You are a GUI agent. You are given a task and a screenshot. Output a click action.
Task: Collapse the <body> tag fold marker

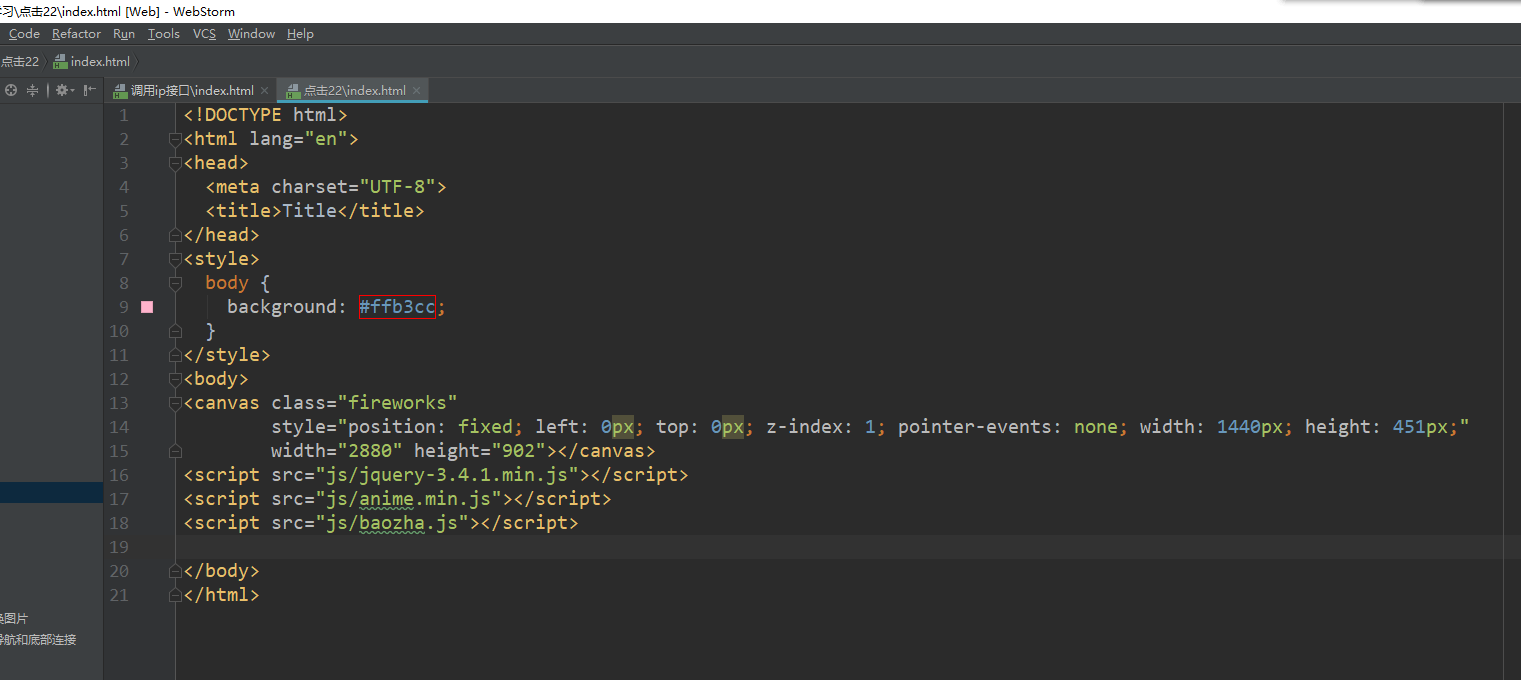click(176, 379)
